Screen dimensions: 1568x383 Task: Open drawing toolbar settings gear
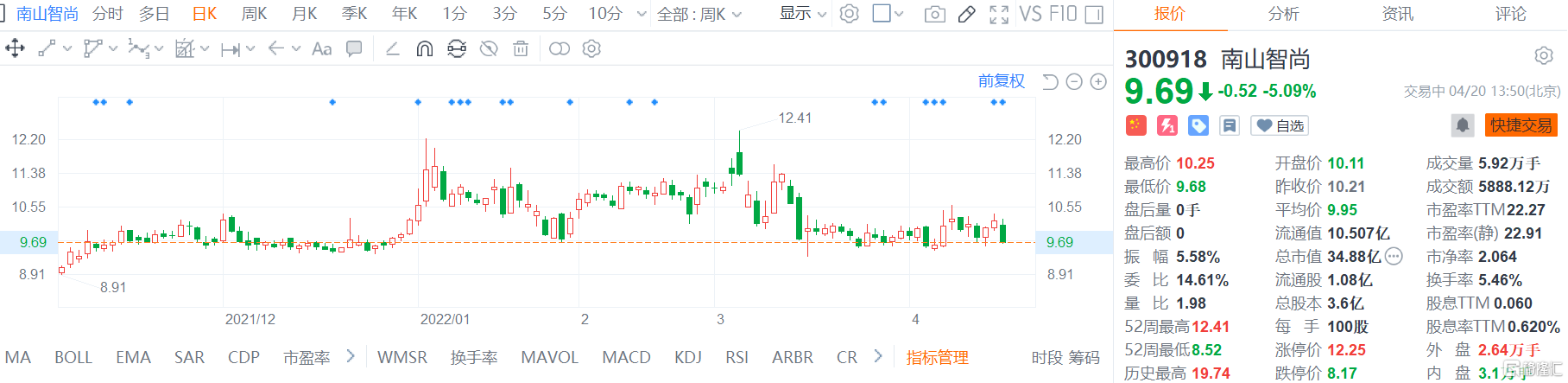(x=591, y=48)
